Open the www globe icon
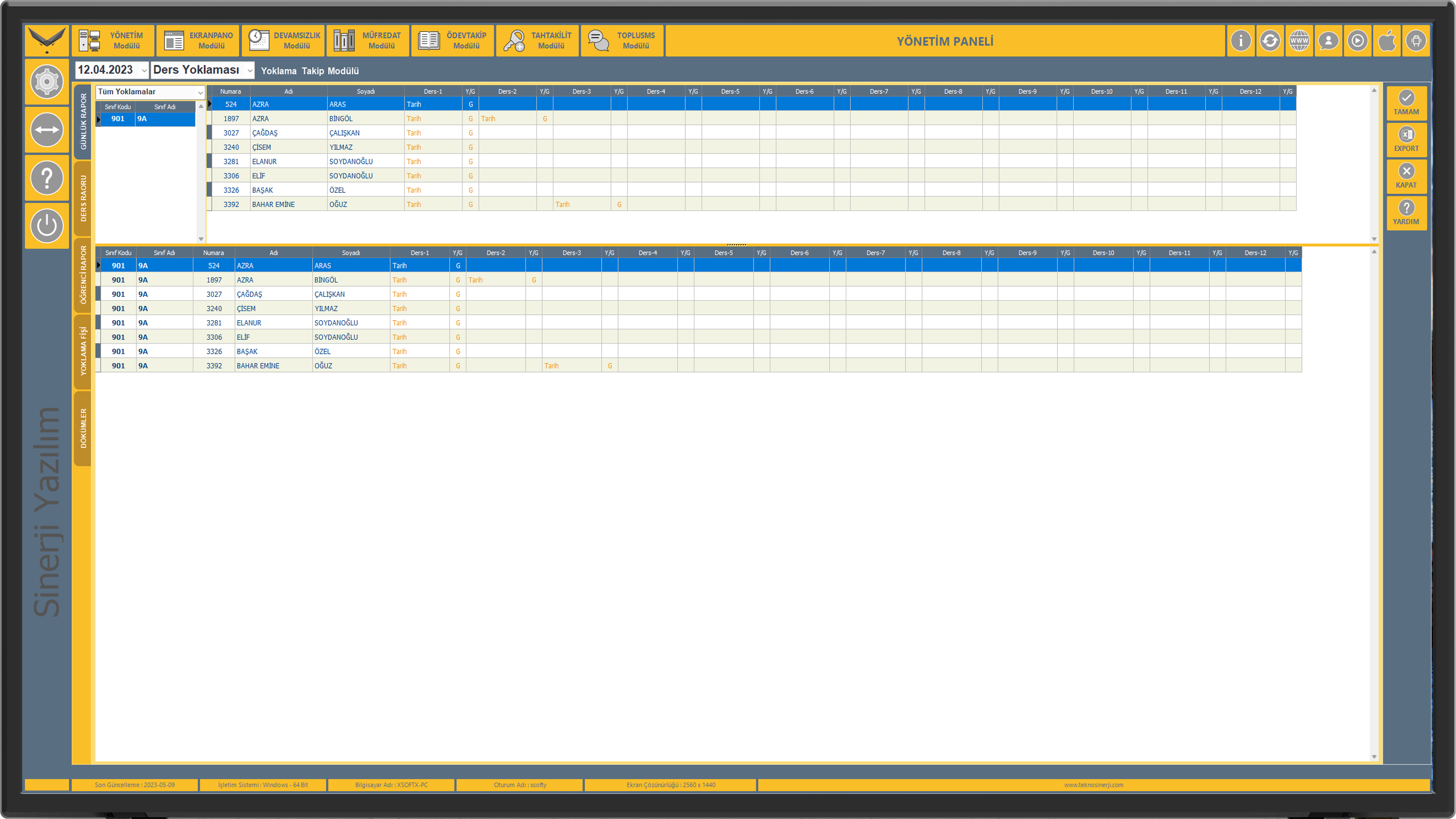 [1299, 41]
